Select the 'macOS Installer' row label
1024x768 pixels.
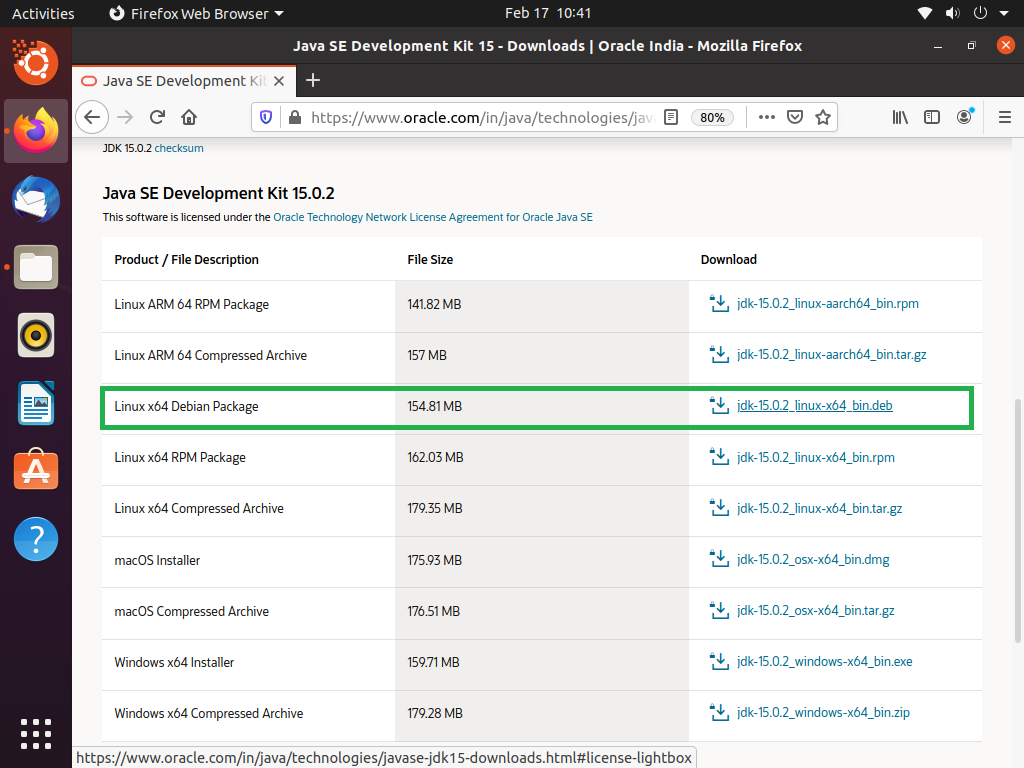point(157,560)
